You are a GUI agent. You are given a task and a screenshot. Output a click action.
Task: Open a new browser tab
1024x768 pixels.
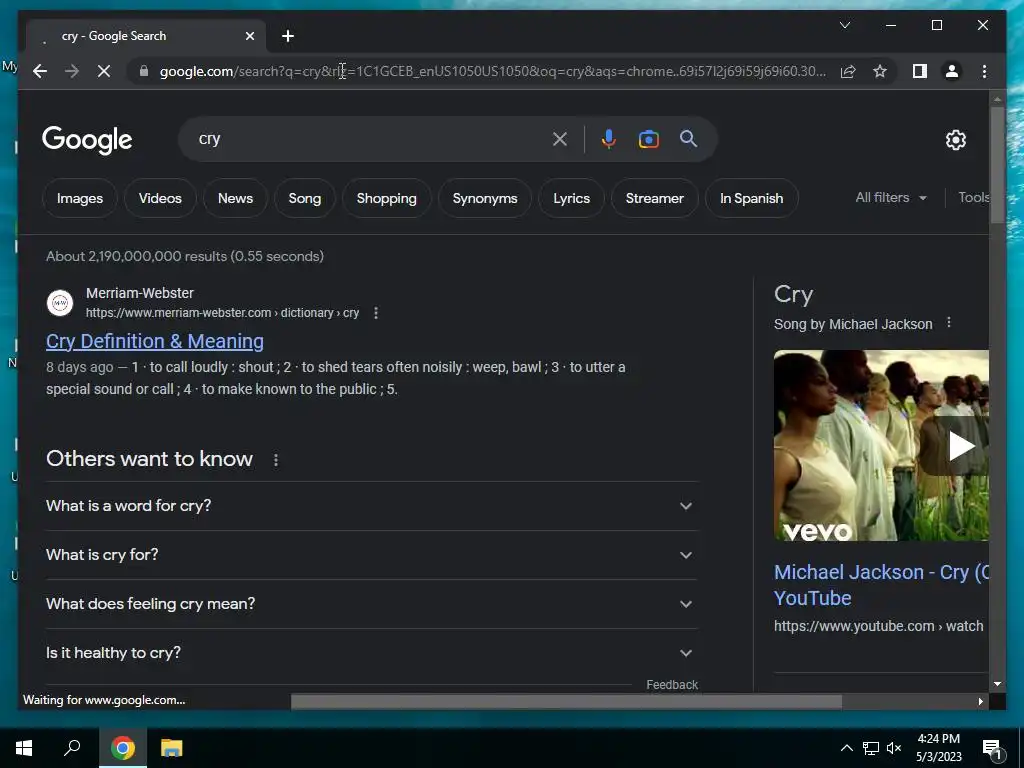[x=288, y=36]
